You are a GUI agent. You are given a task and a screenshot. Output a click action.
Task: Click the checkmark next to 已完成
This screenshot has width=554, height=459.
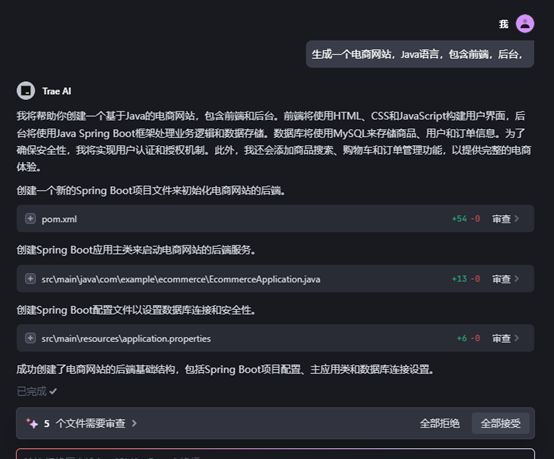[x=53, y=391]
